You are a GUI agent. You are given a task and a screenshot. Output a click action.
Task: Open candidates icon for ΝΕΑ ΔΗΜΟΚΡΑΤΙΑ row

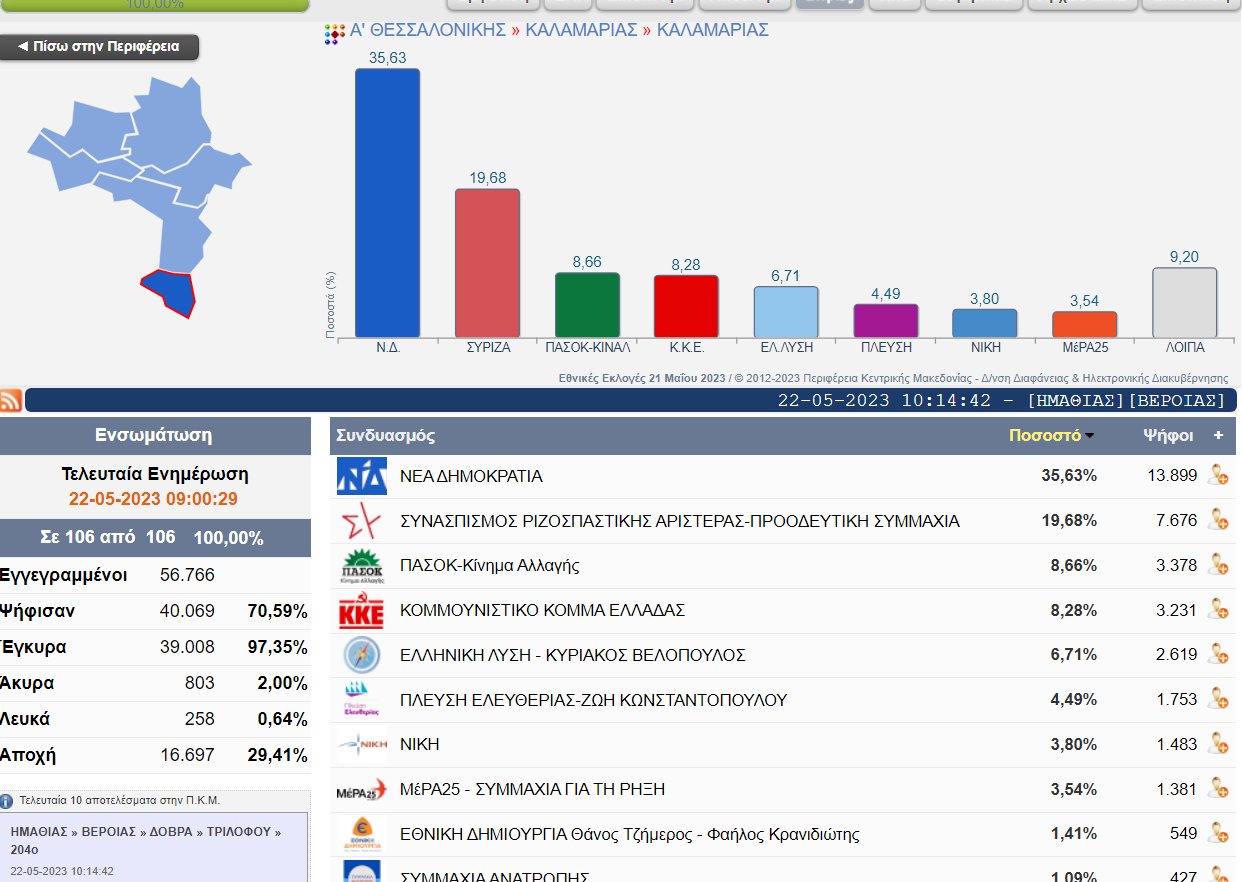point(1217,476)
